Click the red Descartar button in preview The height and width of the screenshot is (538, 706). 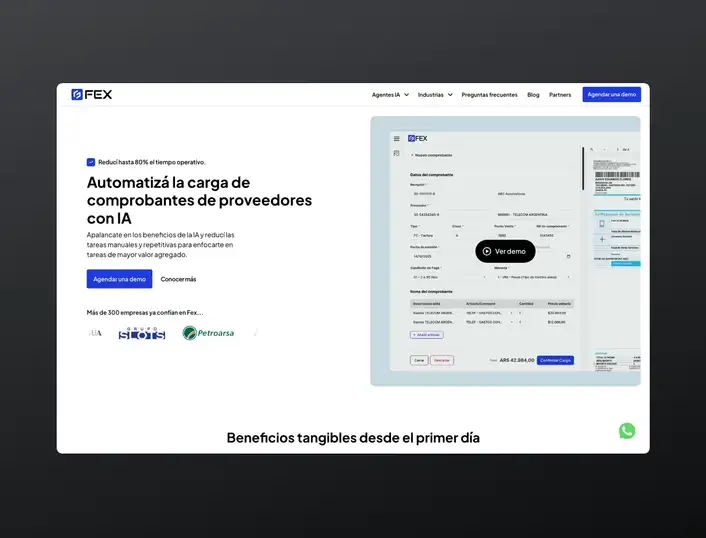pyautogui.click(x=442, y=360)
